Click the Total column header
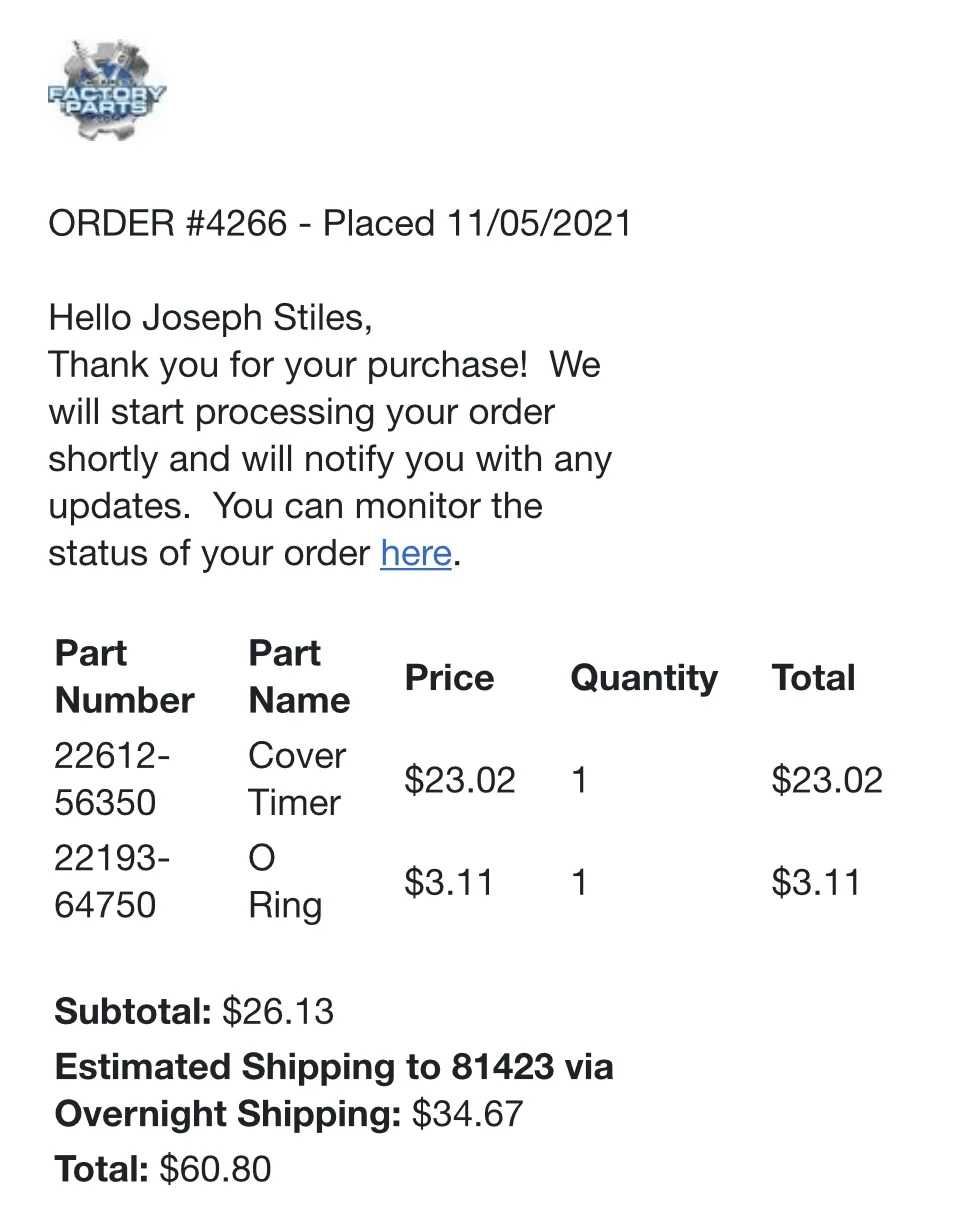Viewport: 960px width, 1210px height. (813, 678)
